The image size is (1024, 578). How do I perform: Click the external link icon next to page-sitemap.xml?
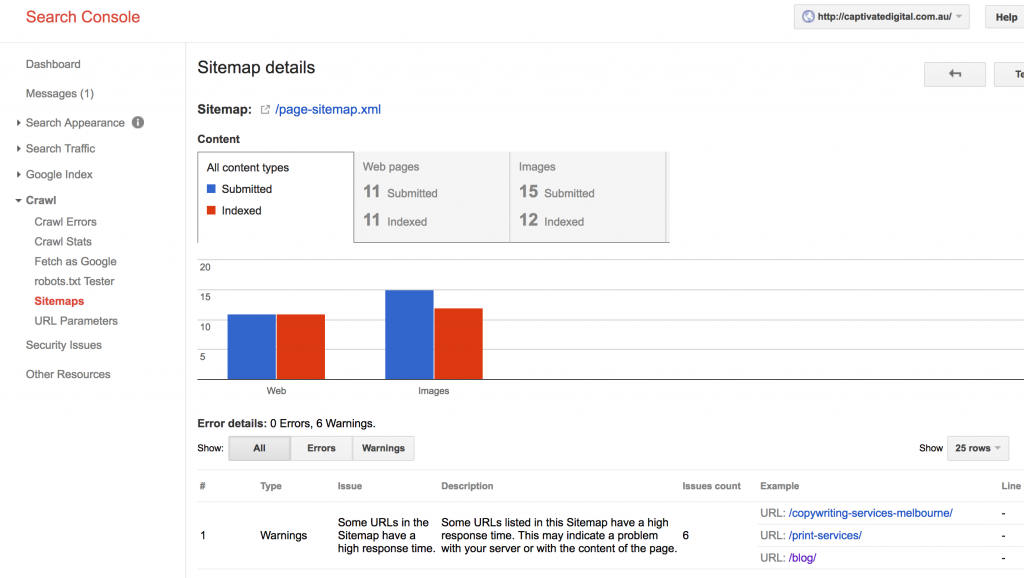[x=264, y=110]
